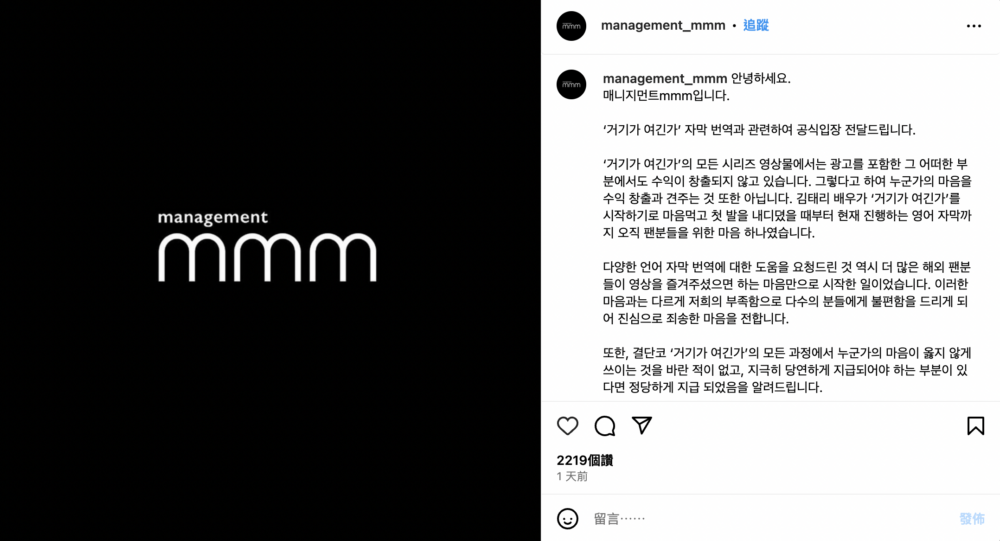Like the post with heart icon
The image size is (1000, 541).
[567, 426]
